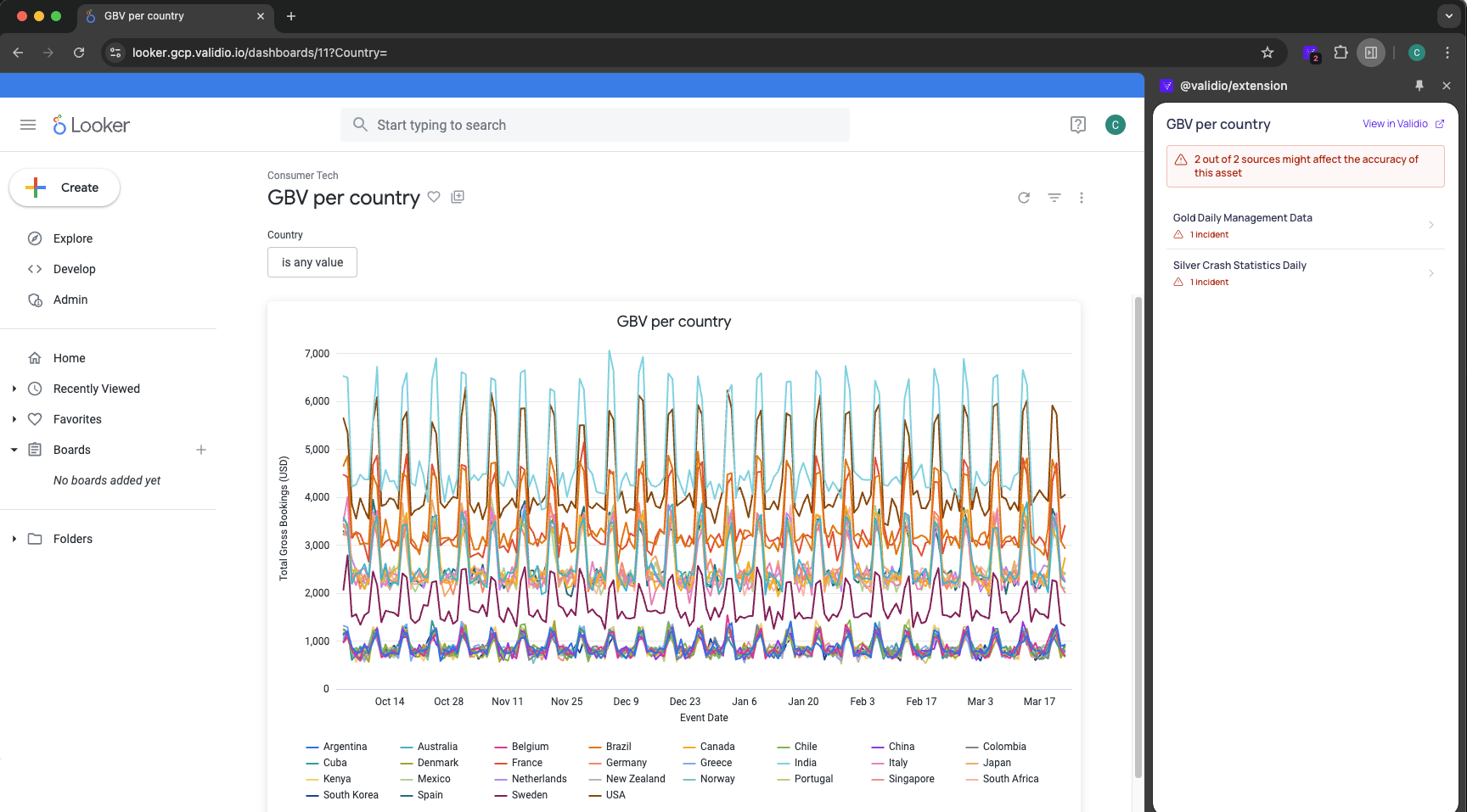Reload the page in Chrome
Viewport: 1467px width, 812px height.
coord(79,53)
